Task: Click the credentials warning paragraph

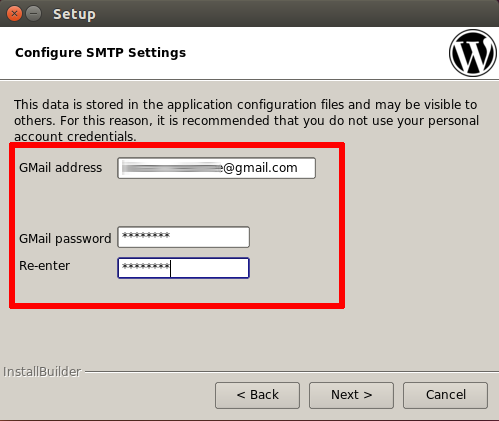Action: coord(246,120)
